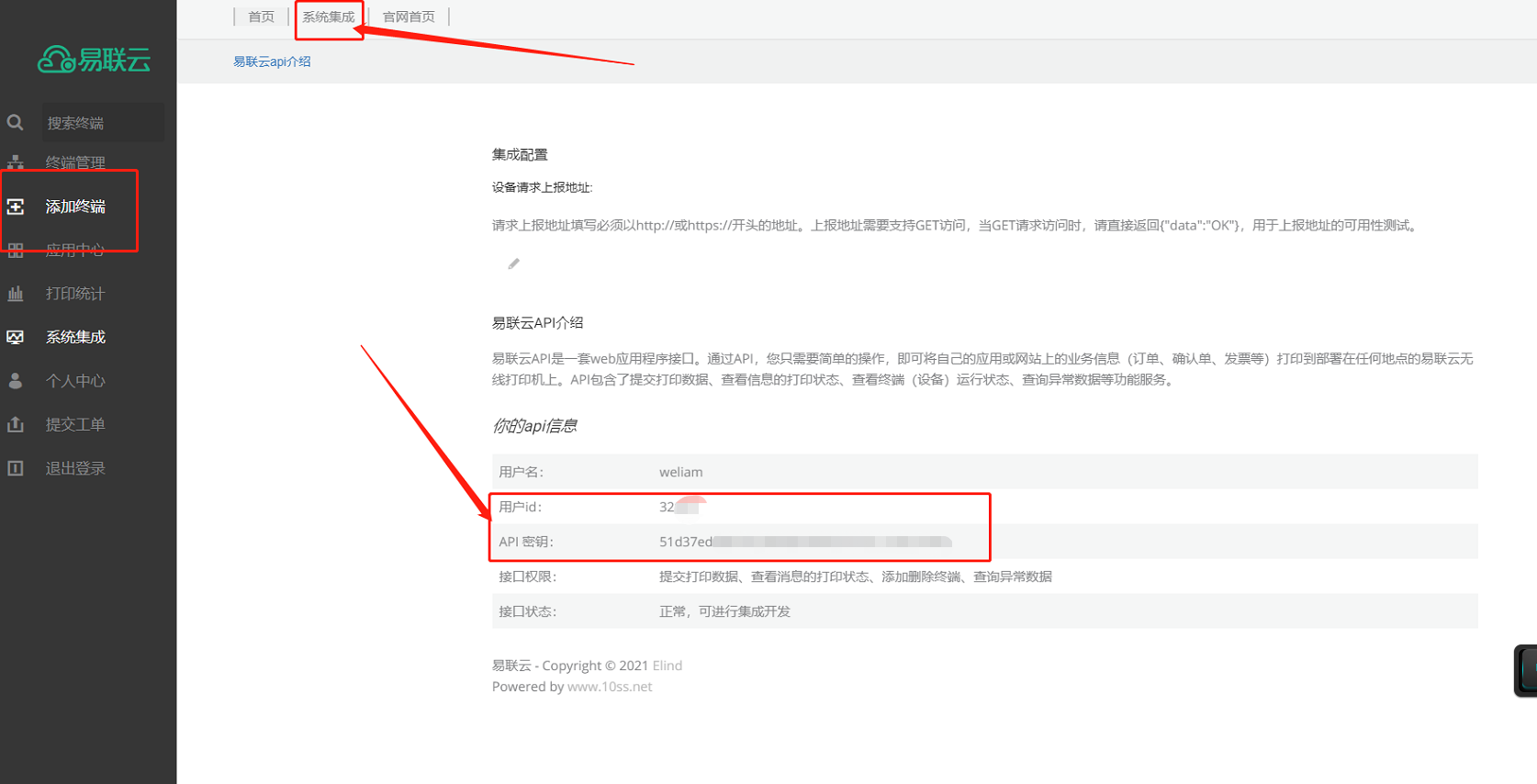
Task: Click the 用户id value starting with 32
Action: pyautogui.click(x=682, y=507)
